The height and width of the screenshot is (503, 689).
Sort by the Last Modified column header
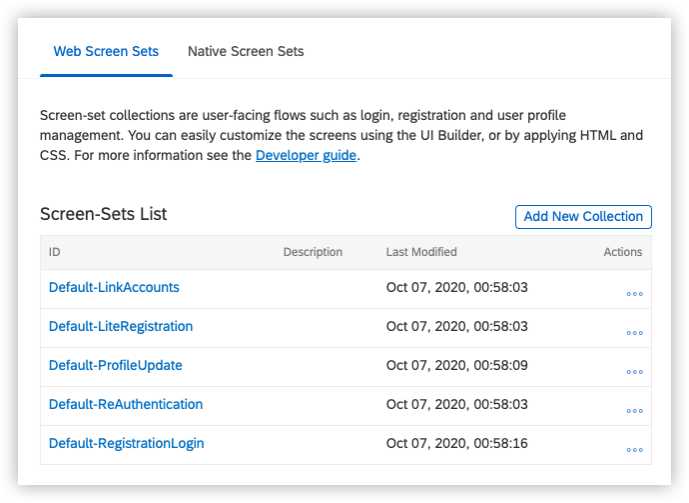421,252
